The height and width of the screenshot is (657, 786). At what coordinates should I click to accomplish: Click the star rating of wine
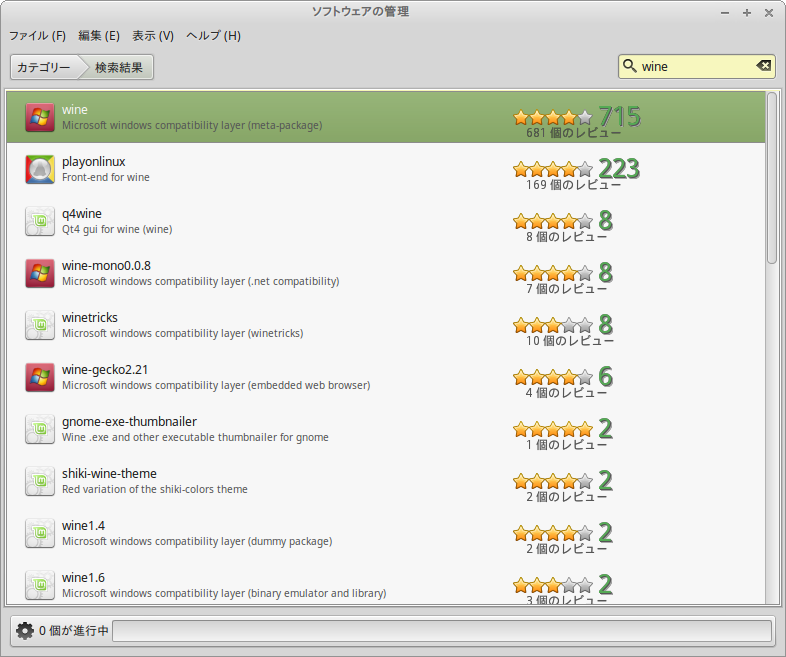coord(553,118)
